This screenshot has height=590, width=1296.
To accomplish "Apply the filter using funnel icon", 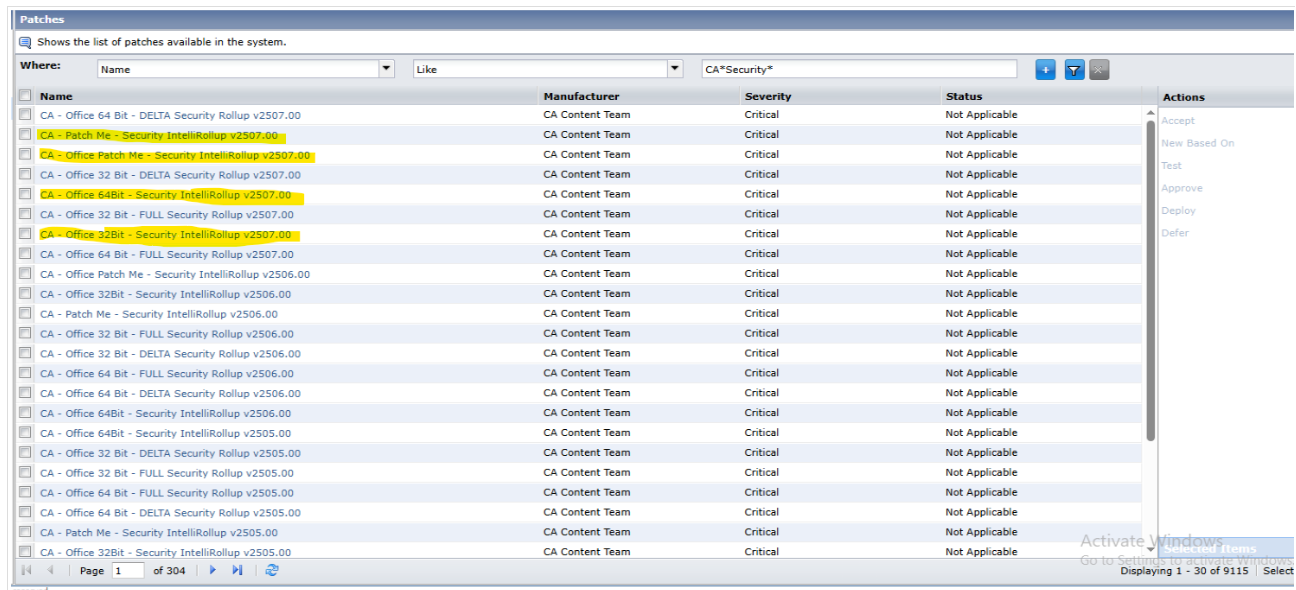I will click(1074, 70).
